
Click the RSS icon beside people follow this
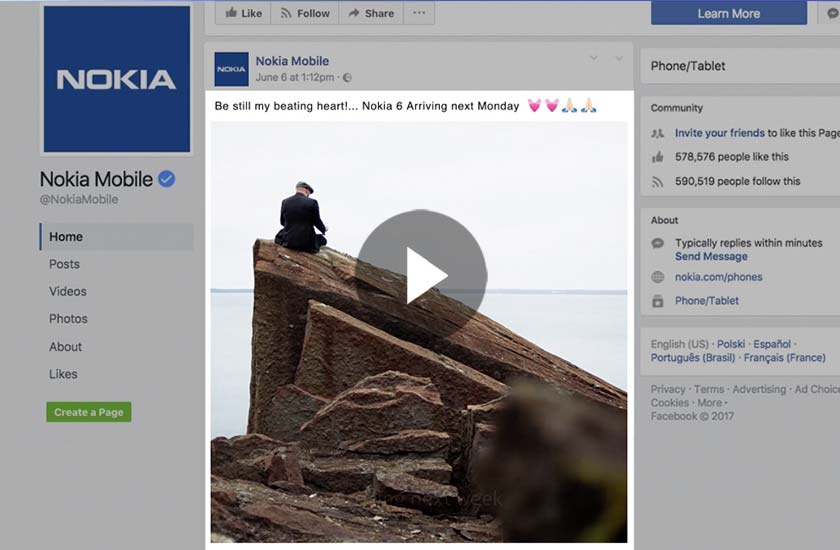(657, 182)
